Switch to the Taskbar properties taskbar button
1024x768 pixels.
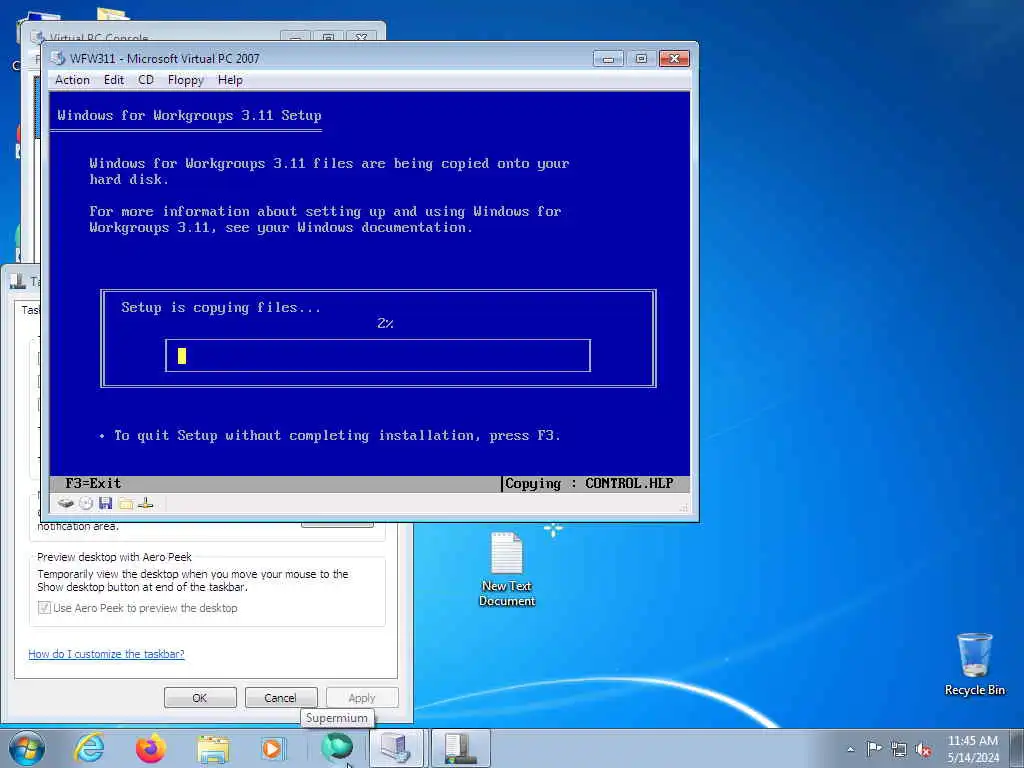(x=460, y=748)
